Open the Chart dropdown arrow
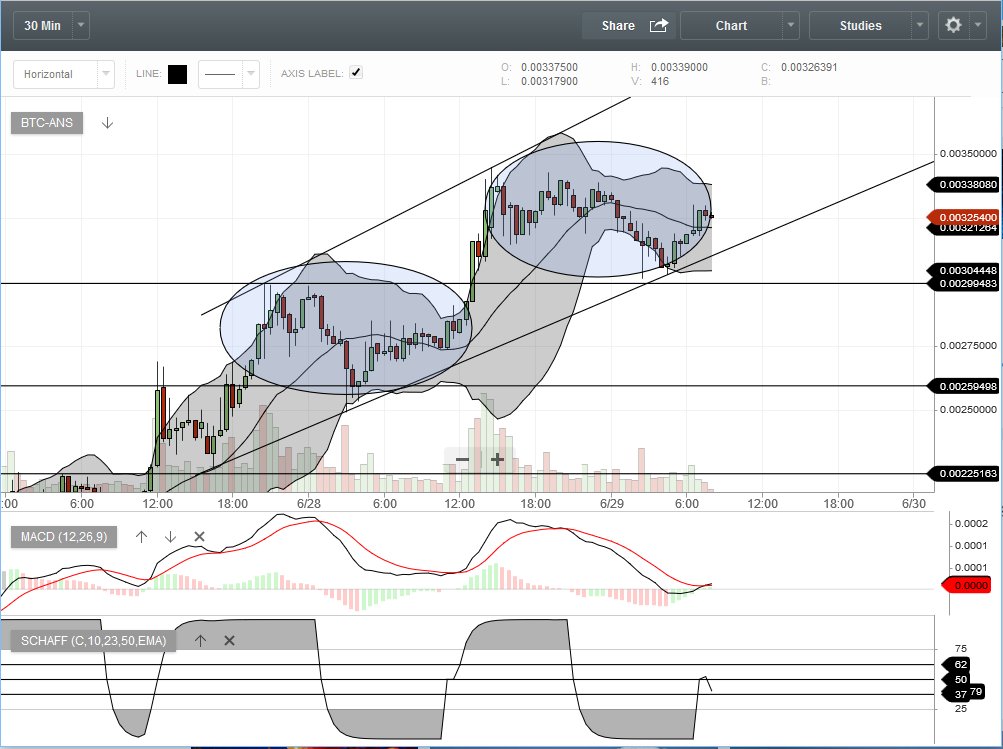 [791, 26]
